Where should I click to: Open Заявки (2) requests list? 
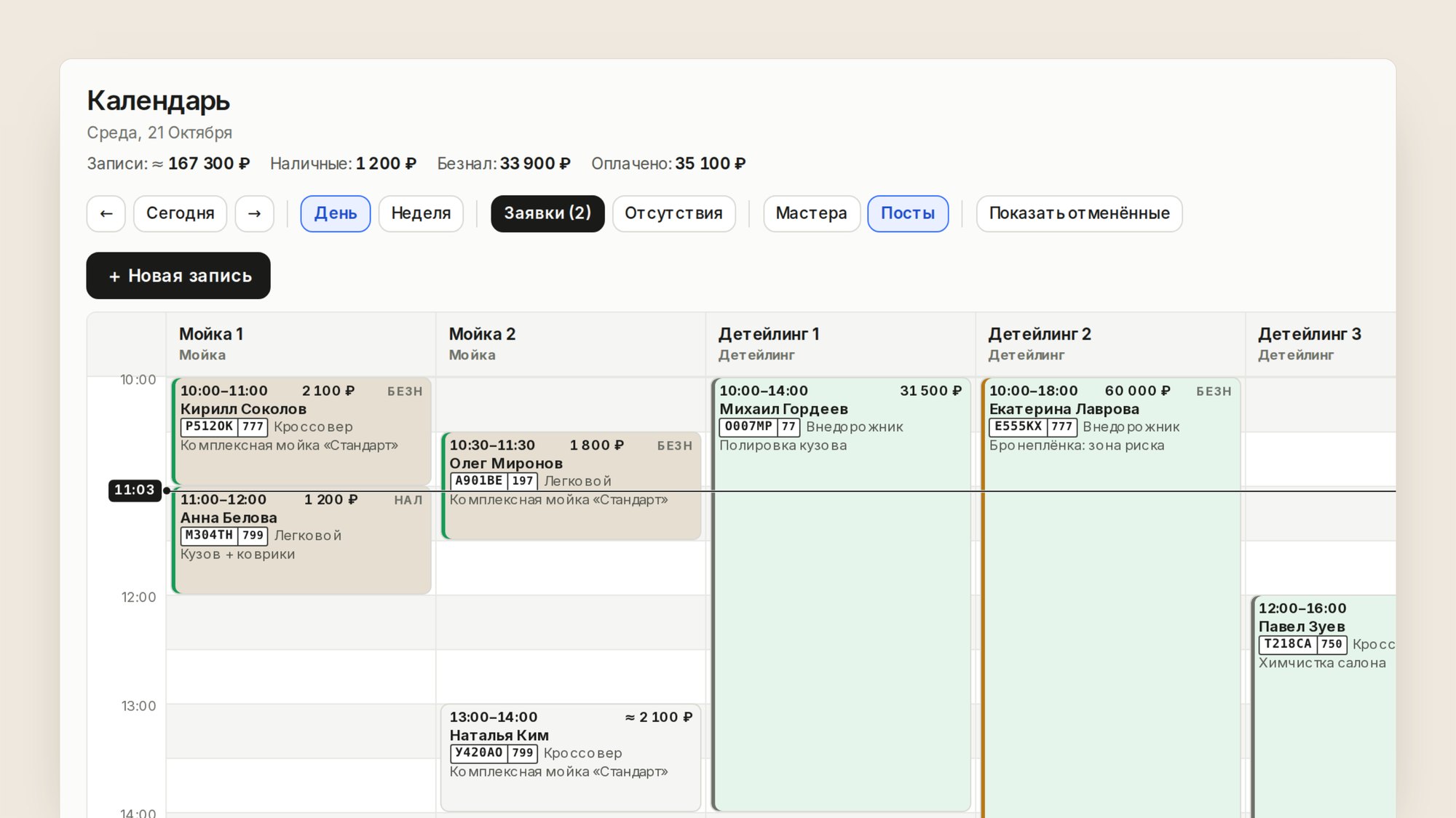click(547, 214)
